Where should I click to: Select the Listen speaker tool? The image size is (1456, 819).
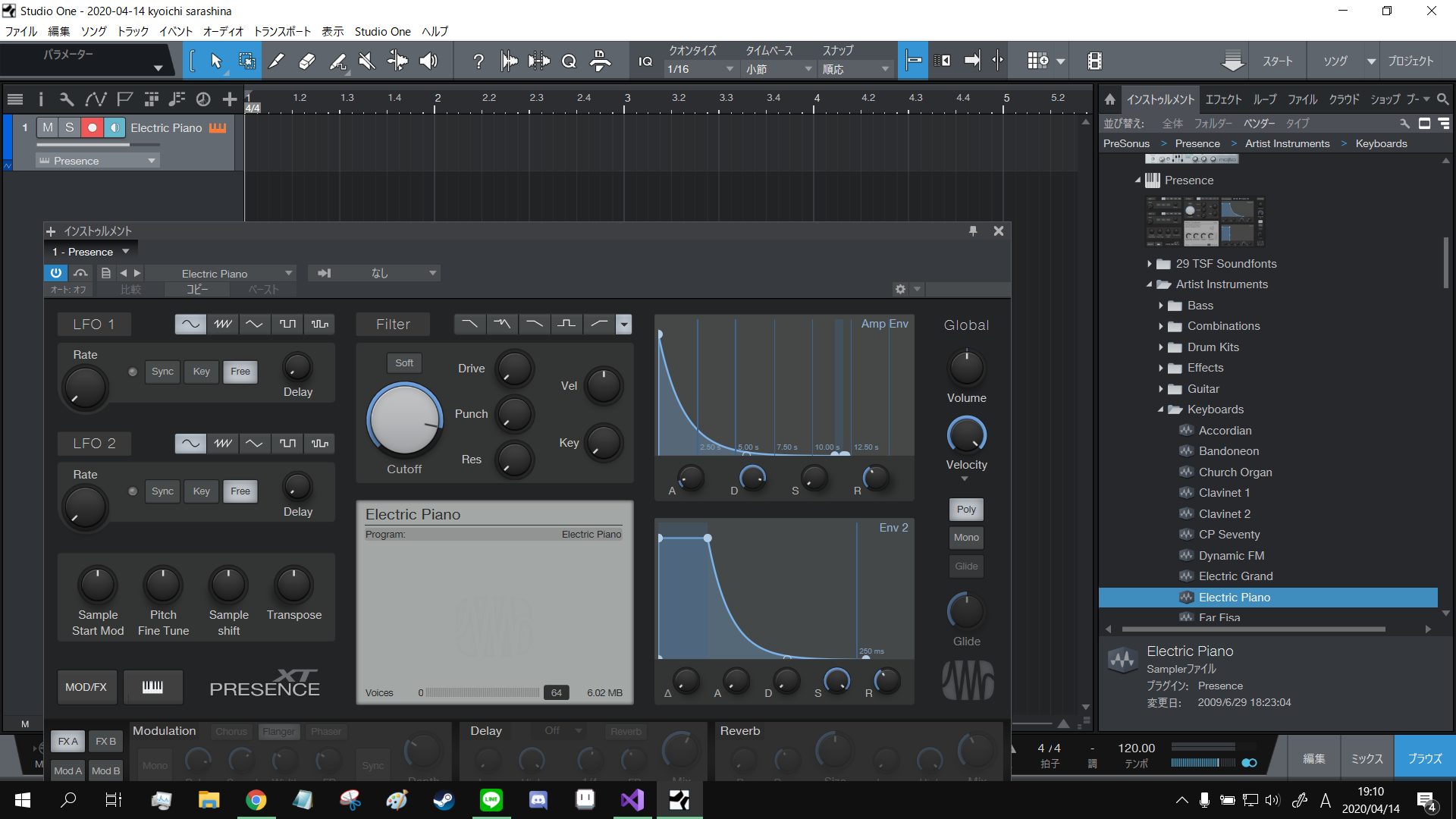click(x=428, y=61)
